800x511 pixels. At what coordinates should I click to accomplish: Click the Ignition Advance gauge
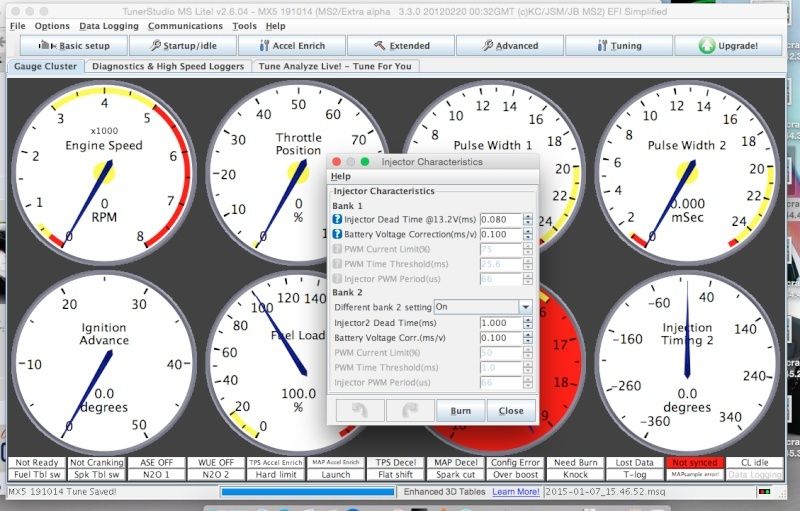(x=104, y=362)
